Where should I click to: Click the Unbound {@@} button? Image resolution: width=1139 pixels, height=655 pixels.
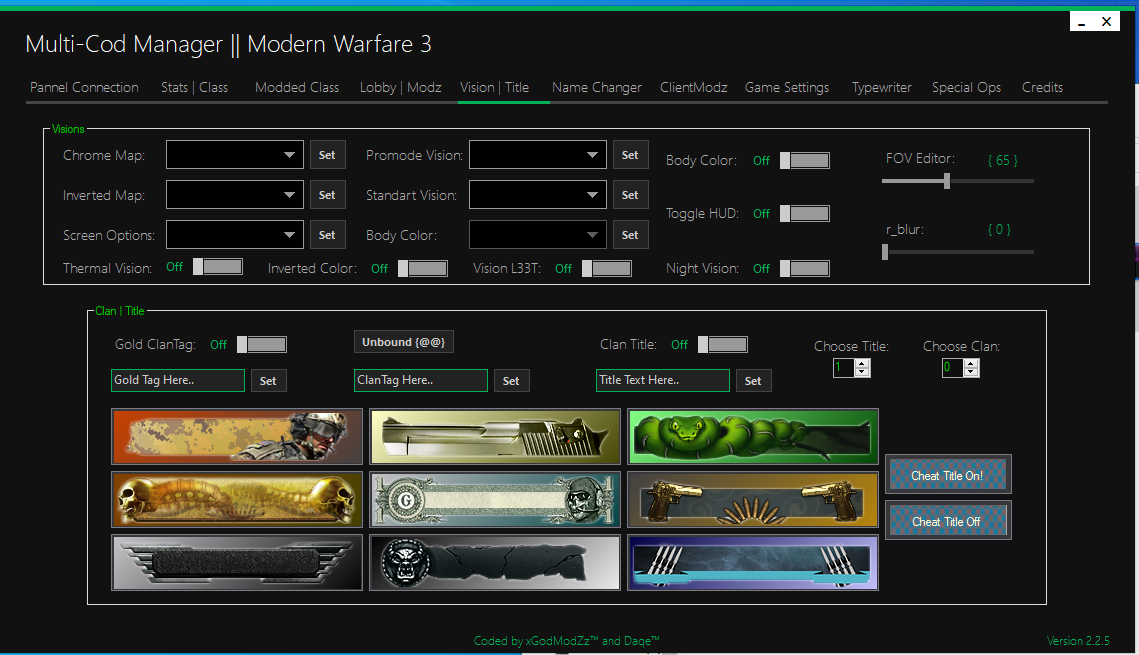[403, 341]
